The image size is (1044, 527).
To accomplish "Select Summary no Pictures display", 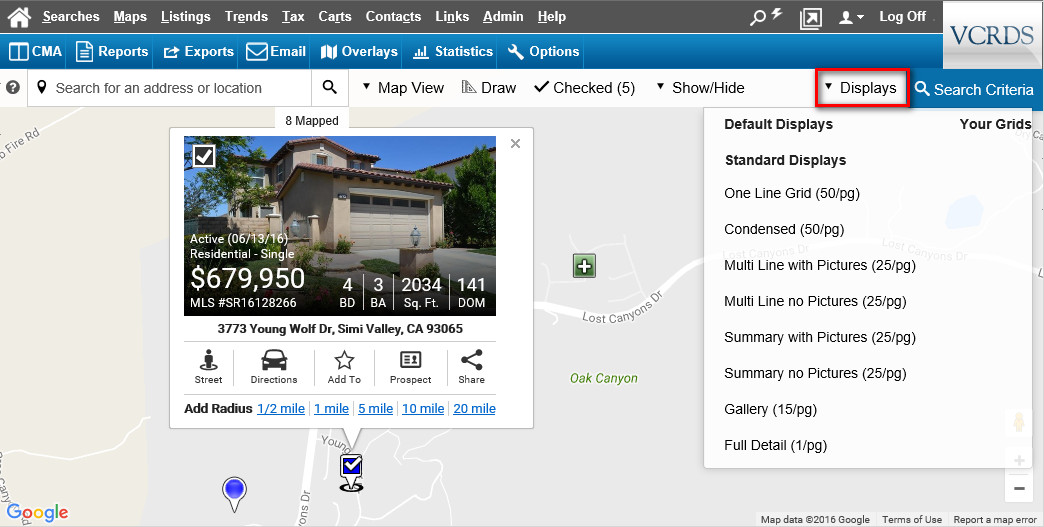I will pos(815,373).
